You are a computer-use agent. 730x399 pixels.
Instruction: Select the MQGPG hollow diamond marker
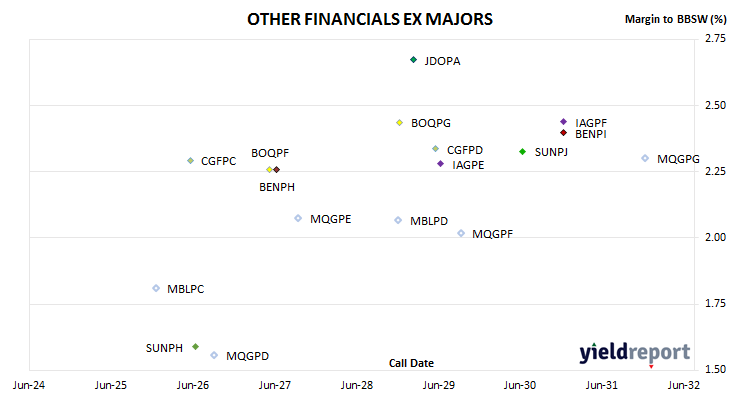pyautogui.click(x=645, y=158)
